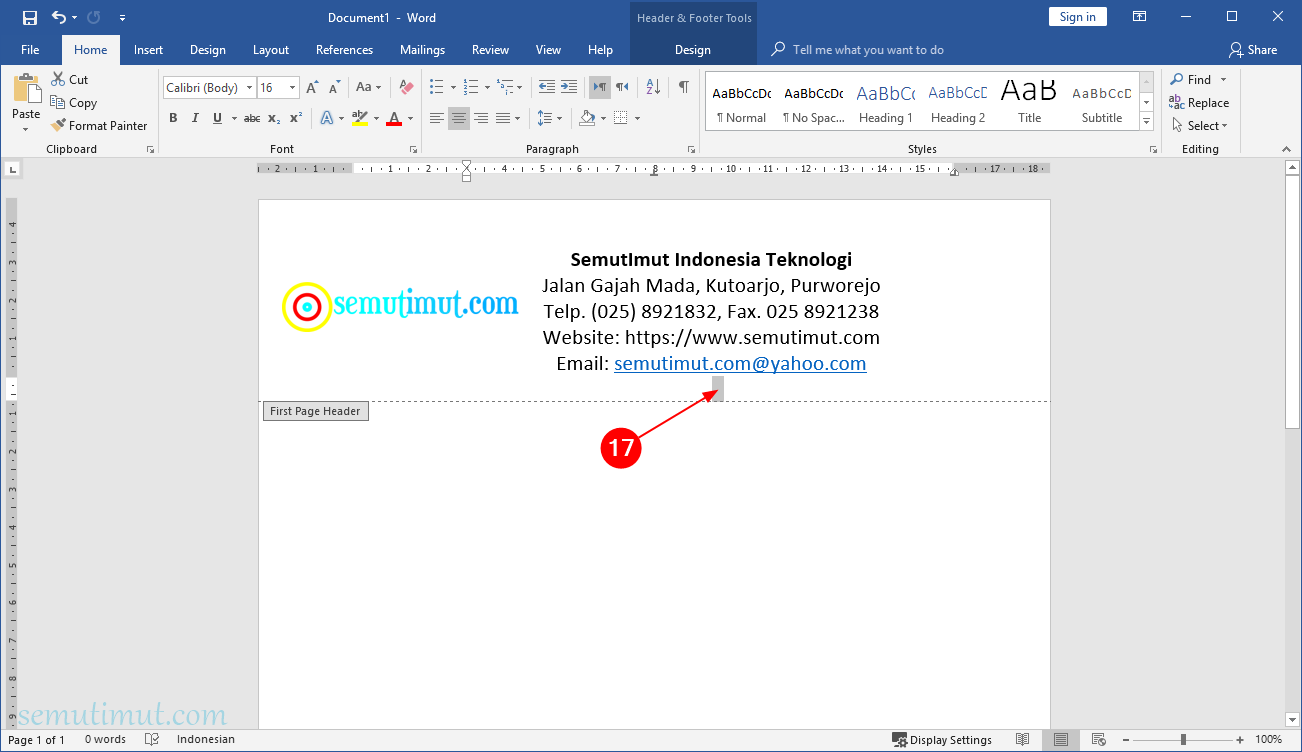Click the 100% zoom level
The height and width of the screenshot is (752, 1302).
click(1268, 740)
